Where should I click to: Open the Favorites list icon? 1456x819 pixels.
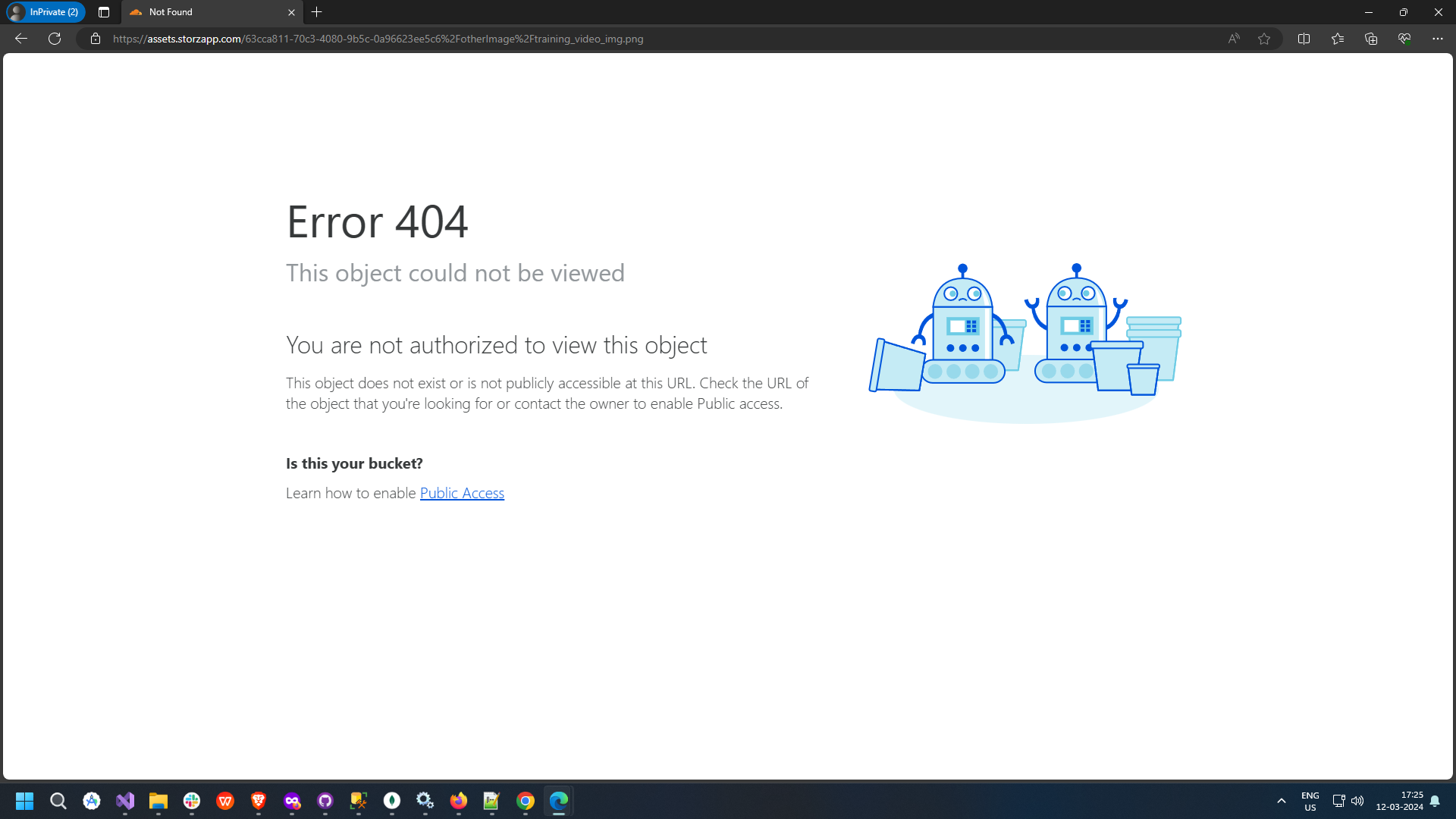point(1338,39)
